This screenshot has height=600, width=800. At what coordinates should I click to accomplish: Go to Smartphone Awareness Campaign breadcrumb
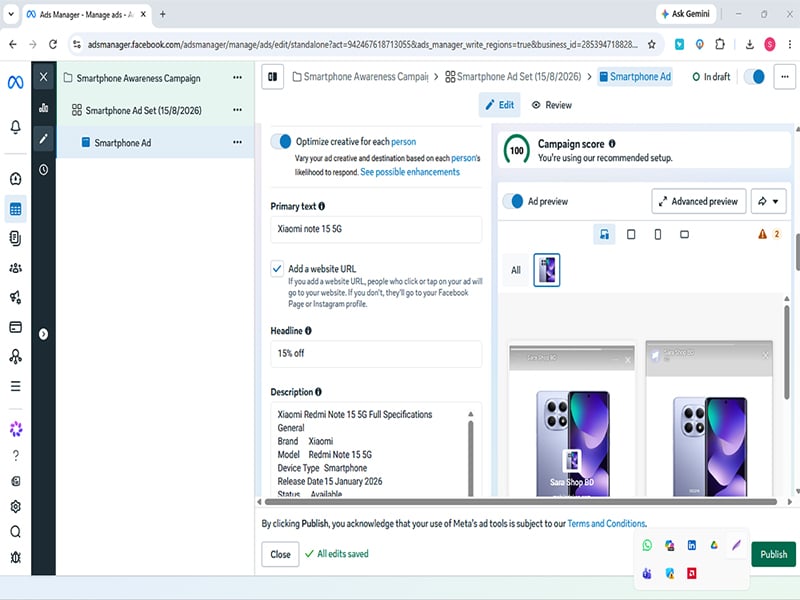360,77
